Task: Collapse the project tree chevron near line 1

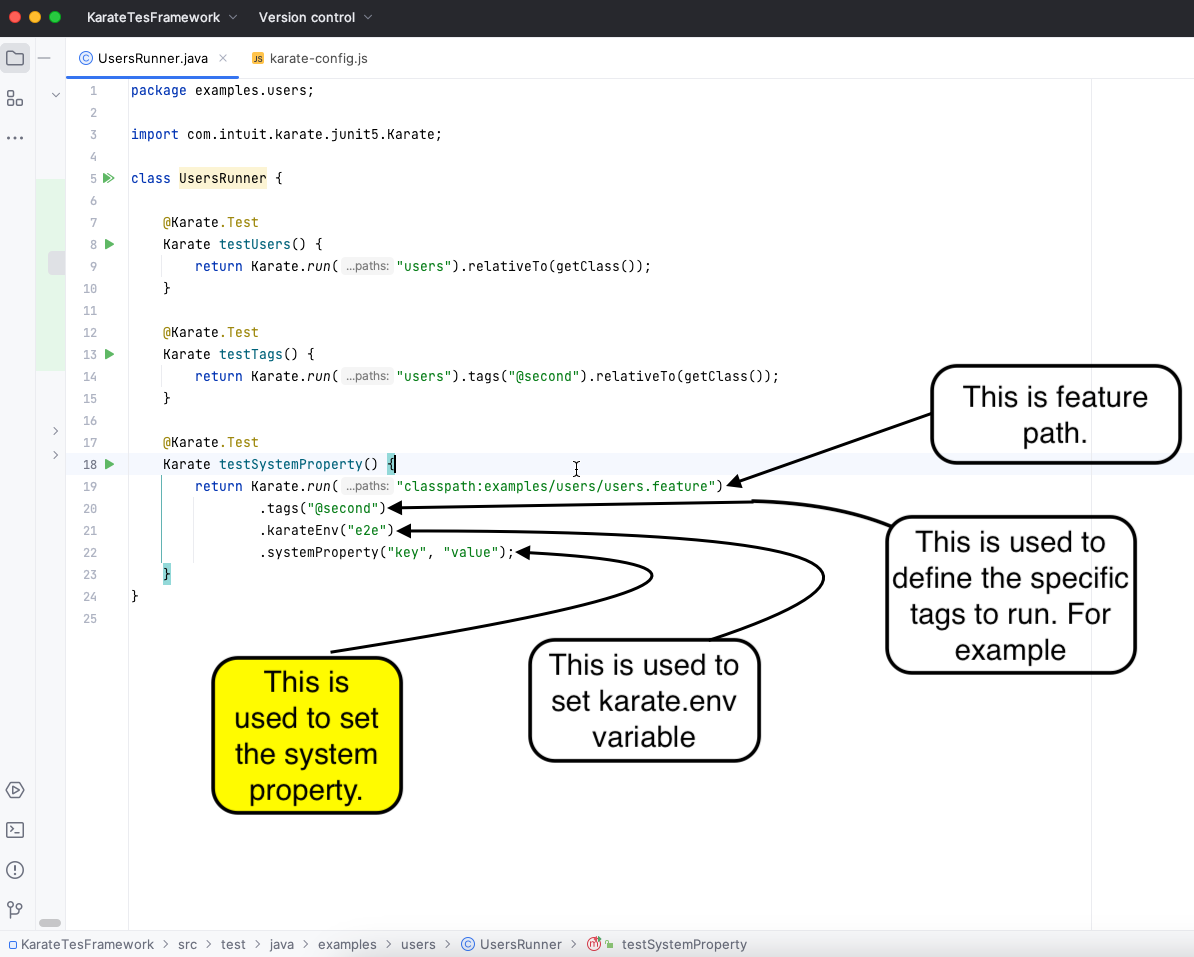Action: point(56,95)
